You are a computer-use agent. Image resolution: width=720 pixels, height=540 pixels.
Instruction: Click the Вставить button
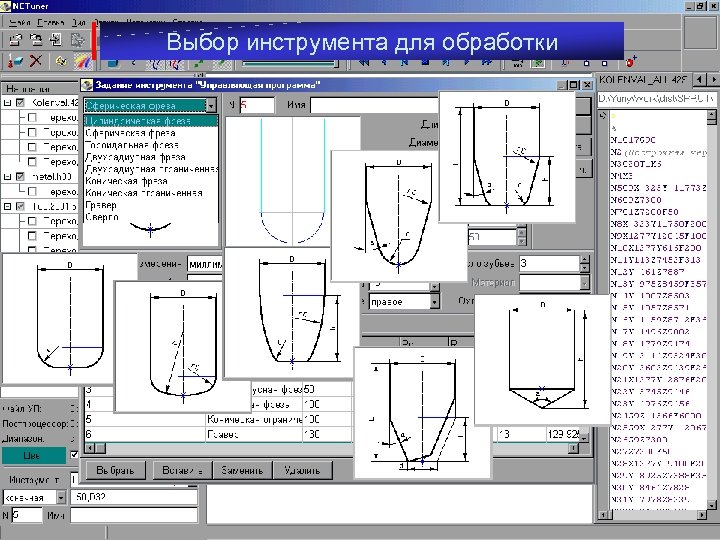point(182,470)
